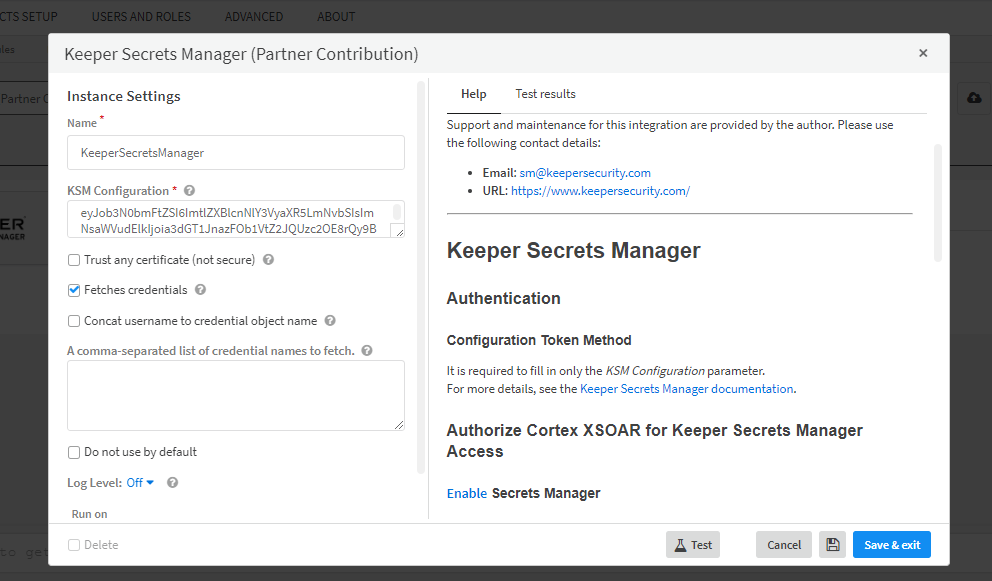
Task: Click help icon beside Concat username option
Action: (x=330, y=321)
